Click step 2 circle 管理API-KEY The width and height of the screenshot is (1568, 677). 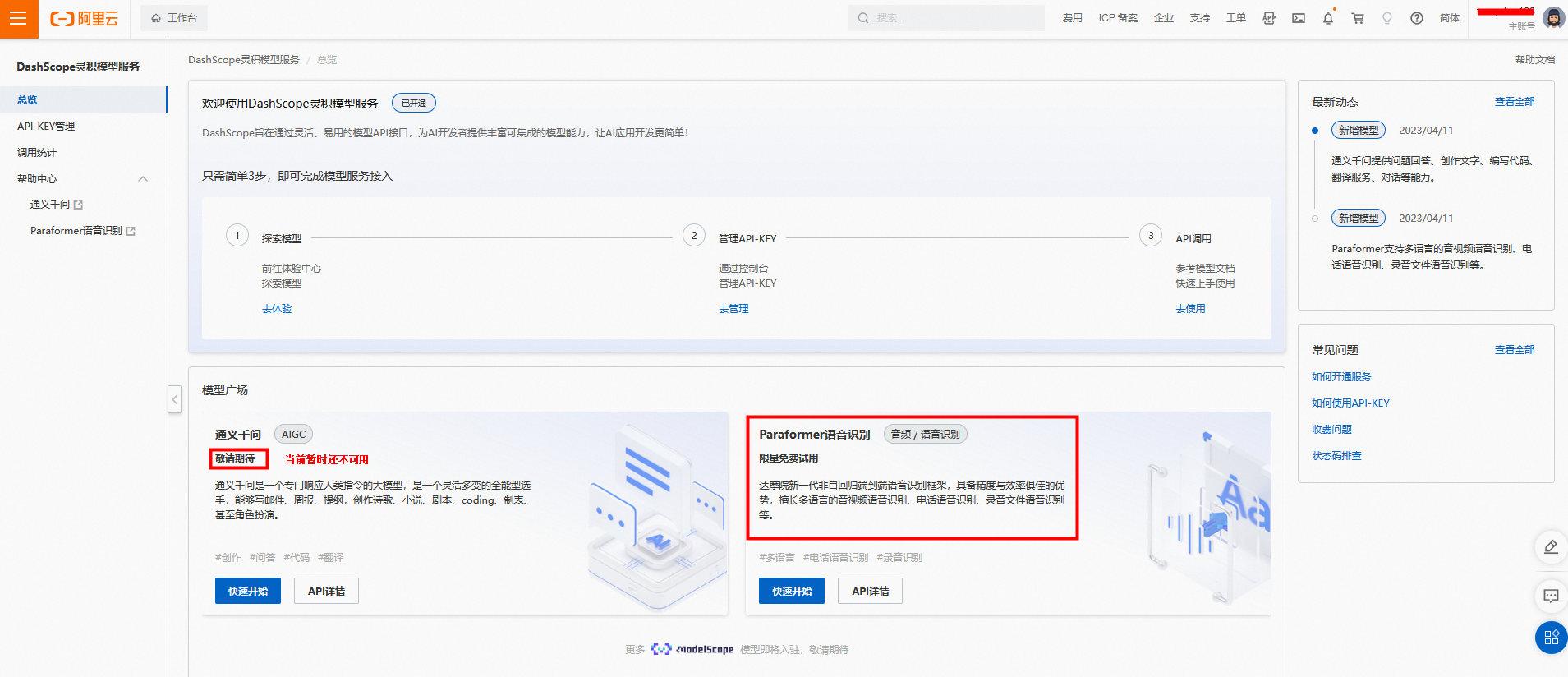[x=694, y=236]
